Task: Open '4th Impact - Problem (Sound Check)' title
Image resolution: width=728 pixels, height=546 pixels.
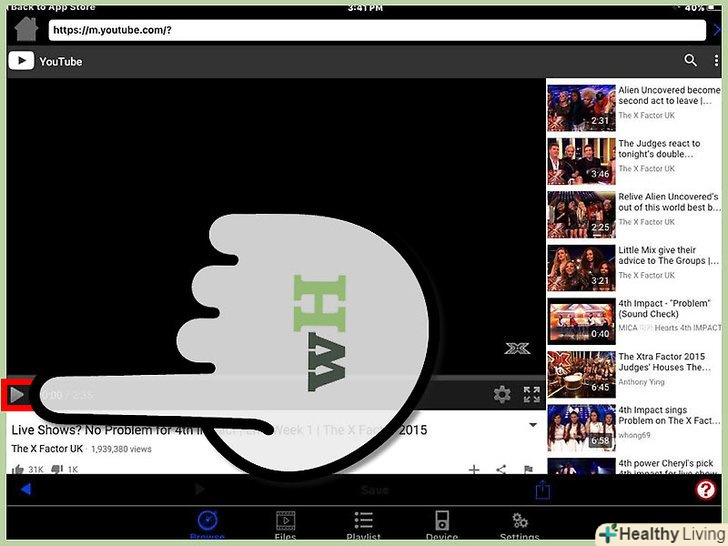Action: (664, 309)
